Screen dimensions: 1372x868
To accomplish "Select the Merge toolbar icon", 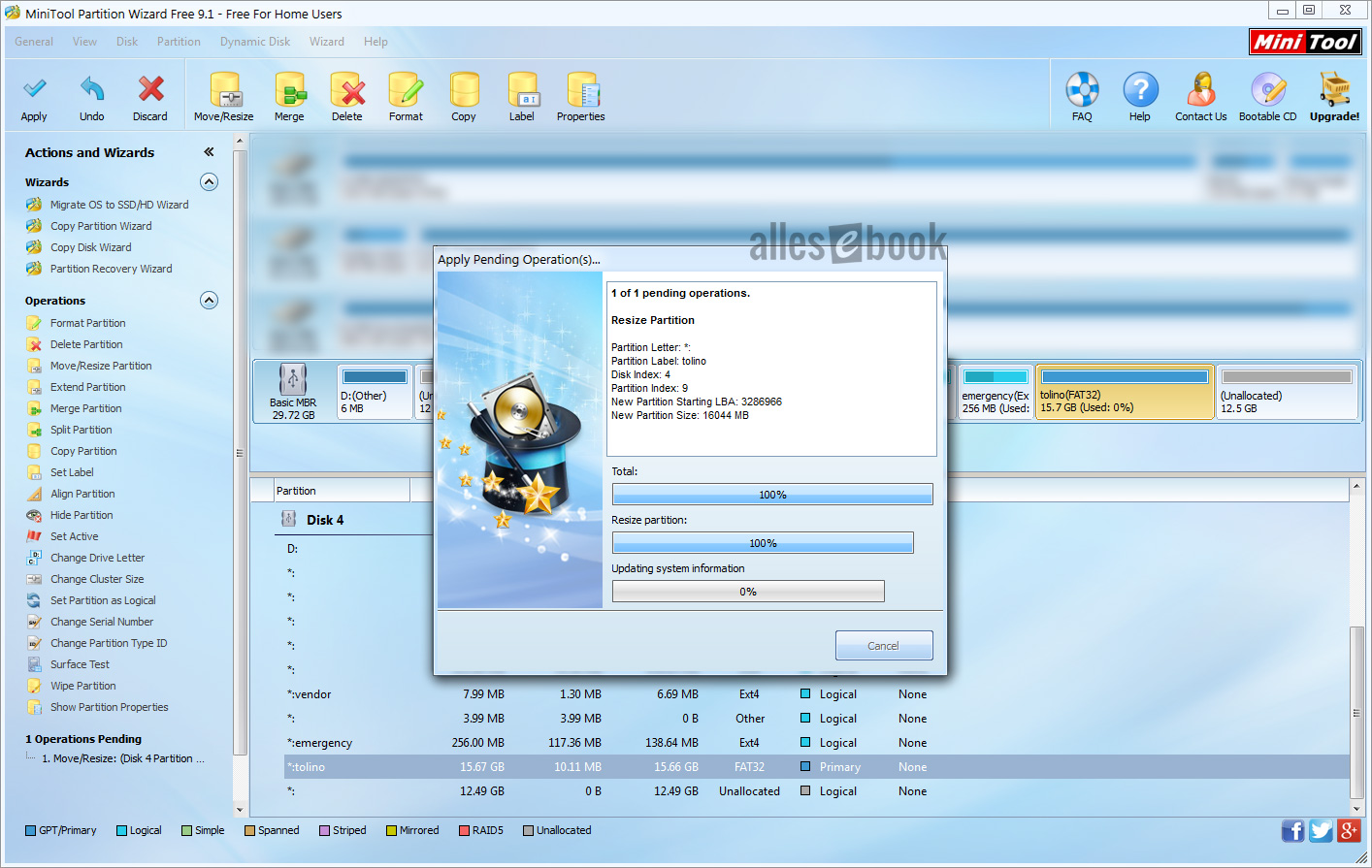I will [289, 89].
